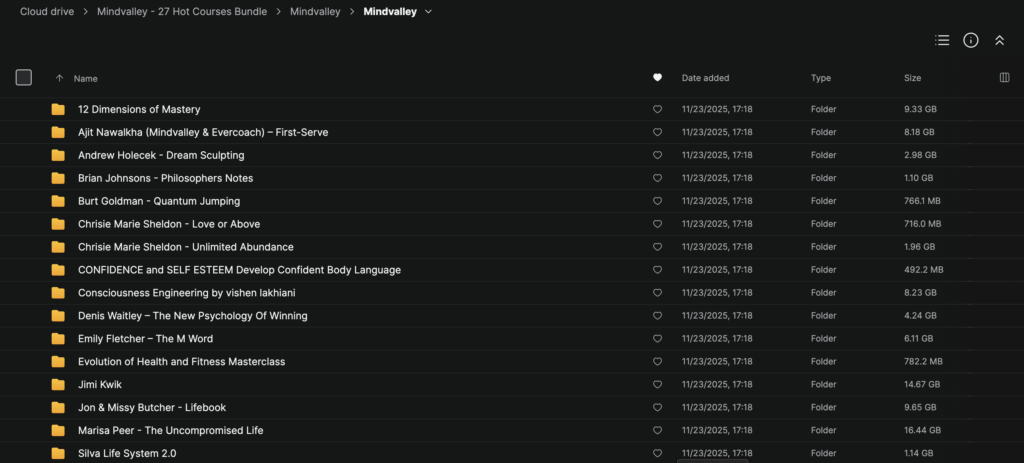Click the Silva Life System 2.0 folder icon

click(x=58, y=453)
